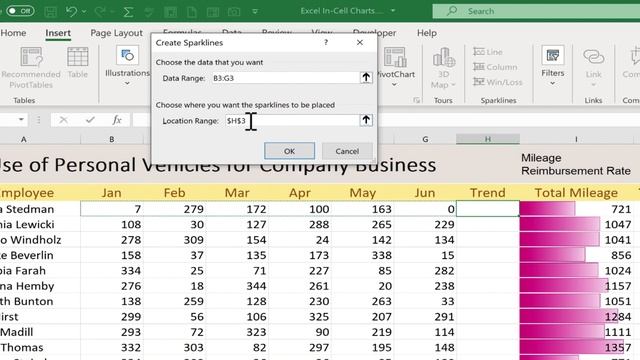Open the Name Box dropdown arrow
This screenshot has height=360, width=640.
[21, 120]
